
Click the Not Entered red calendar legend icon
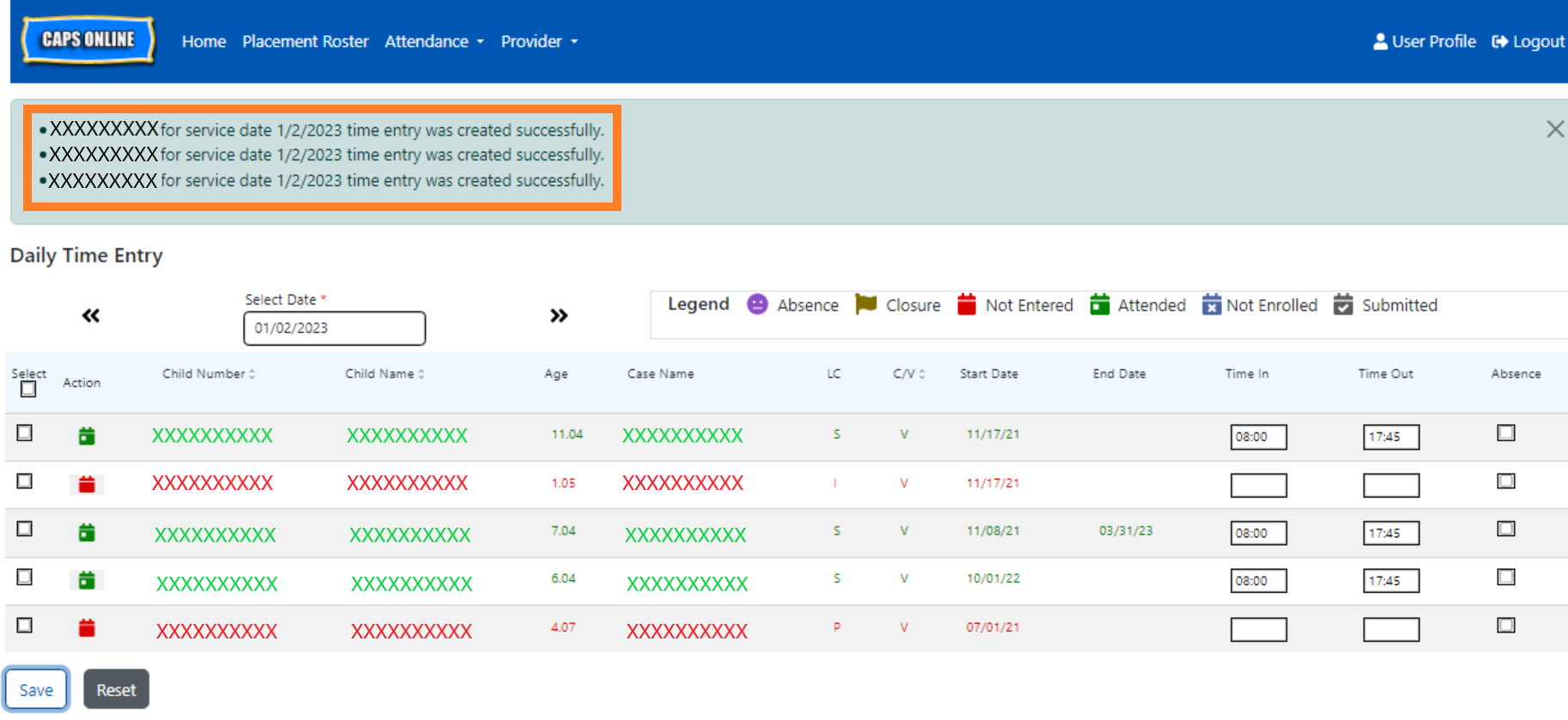pyautogui.click(x=966, y=305)
